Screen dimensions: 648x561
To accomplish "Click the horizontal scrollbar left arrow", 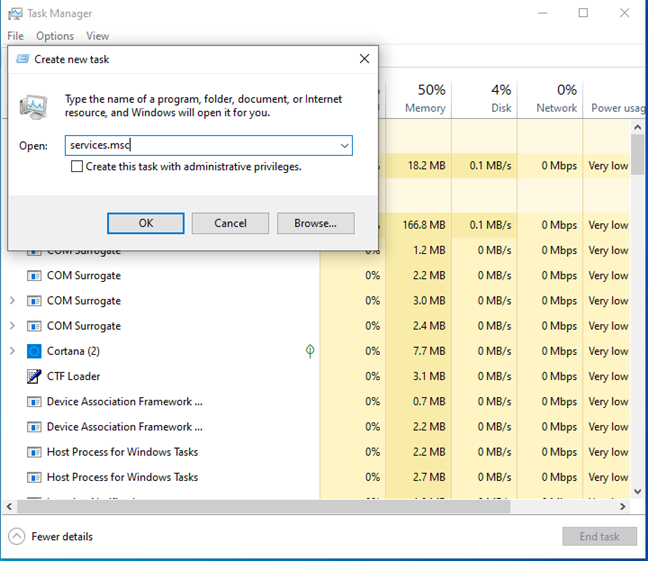I will click(9, 506).
